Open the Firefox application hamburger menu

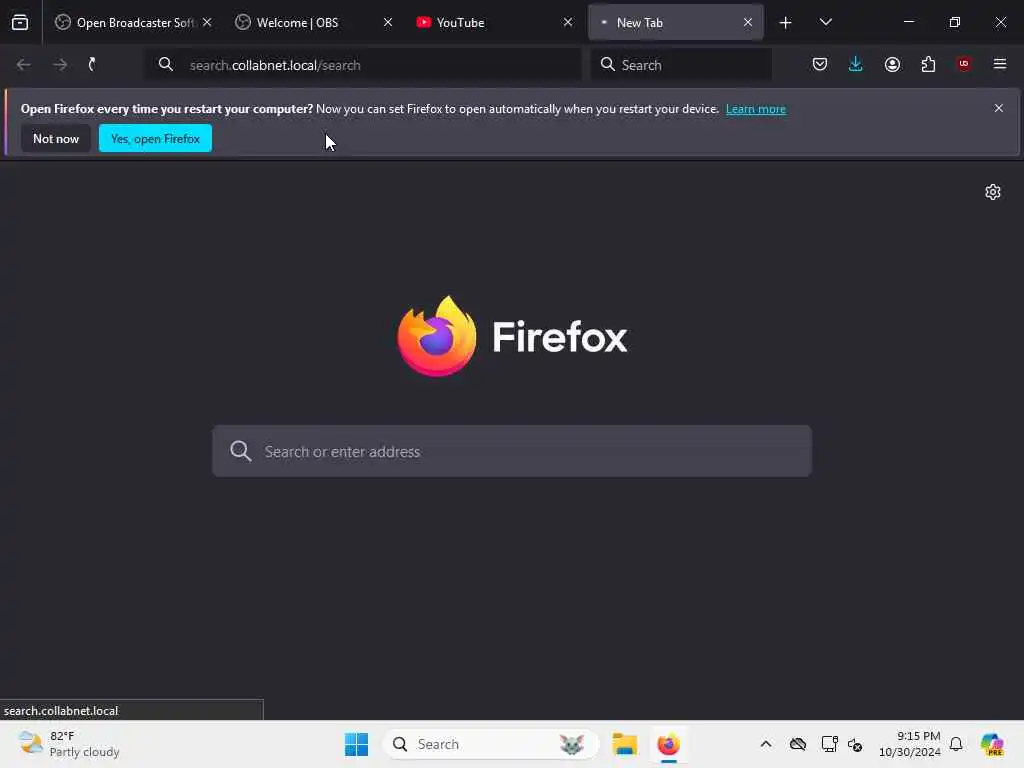click(x=1000, y=64)
